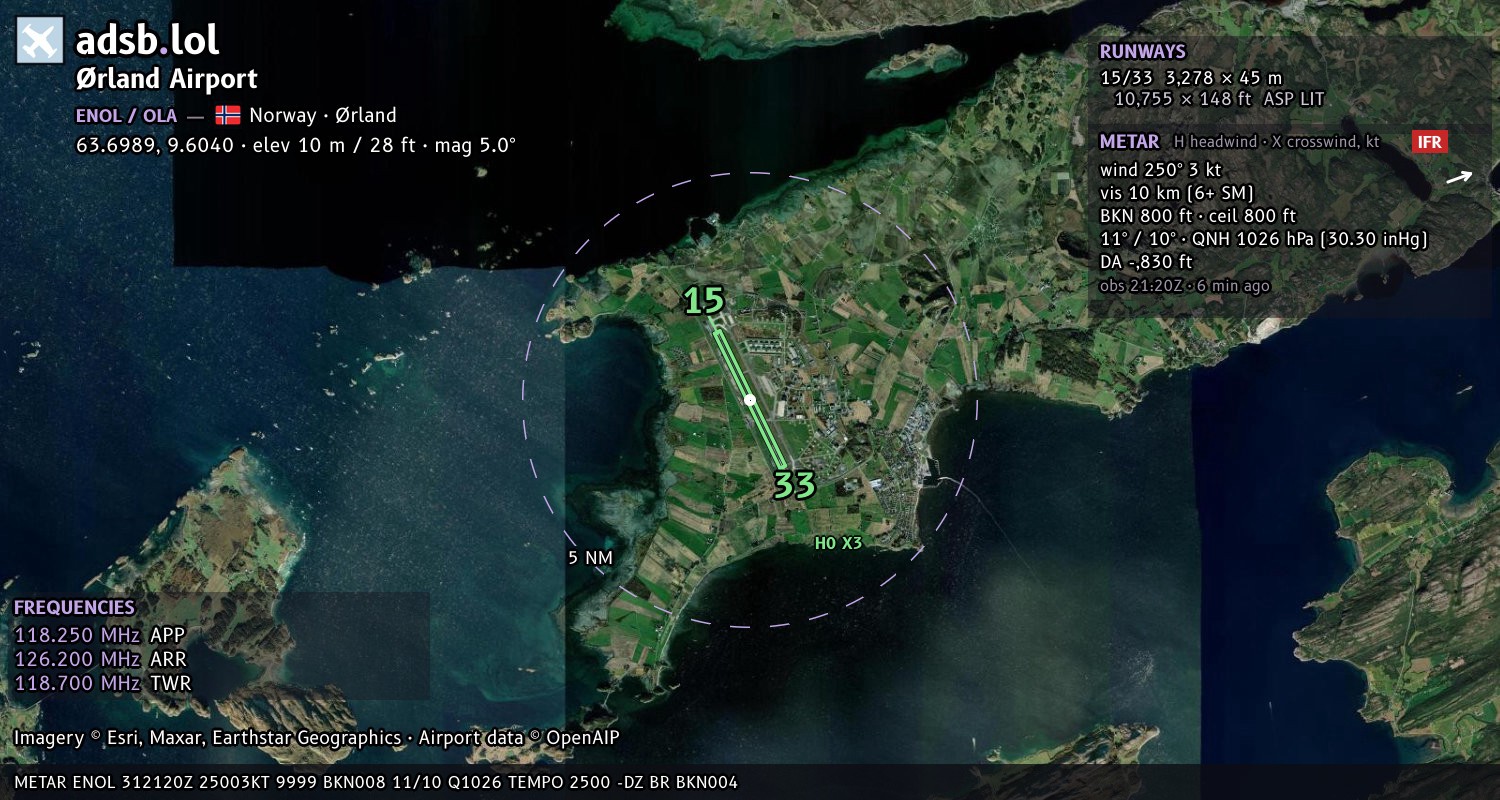
Task: Click the FREQUENCIES panel heading
Action: [x=75, y=608]
